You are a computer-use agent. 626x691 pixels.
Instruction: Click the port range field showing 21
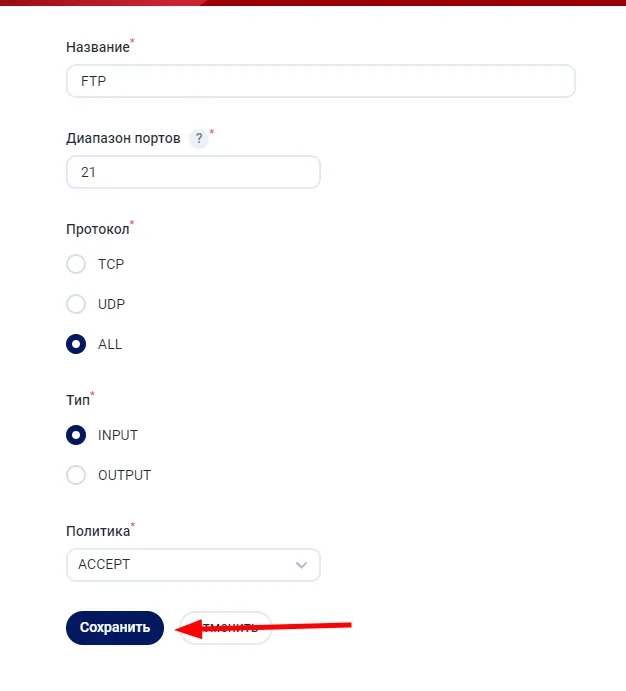point(193,172)
